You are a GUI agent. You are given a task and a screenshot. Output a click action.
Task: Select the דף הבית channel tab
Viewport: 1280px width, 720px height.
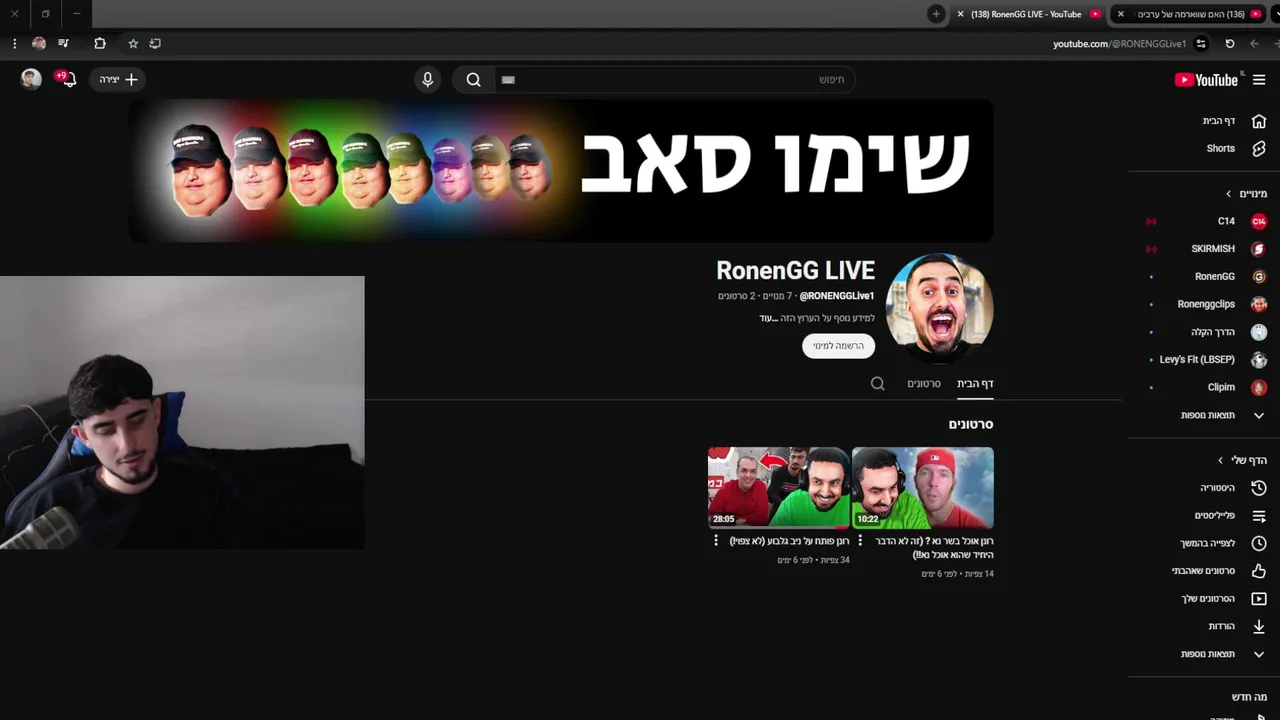(975, 384)
